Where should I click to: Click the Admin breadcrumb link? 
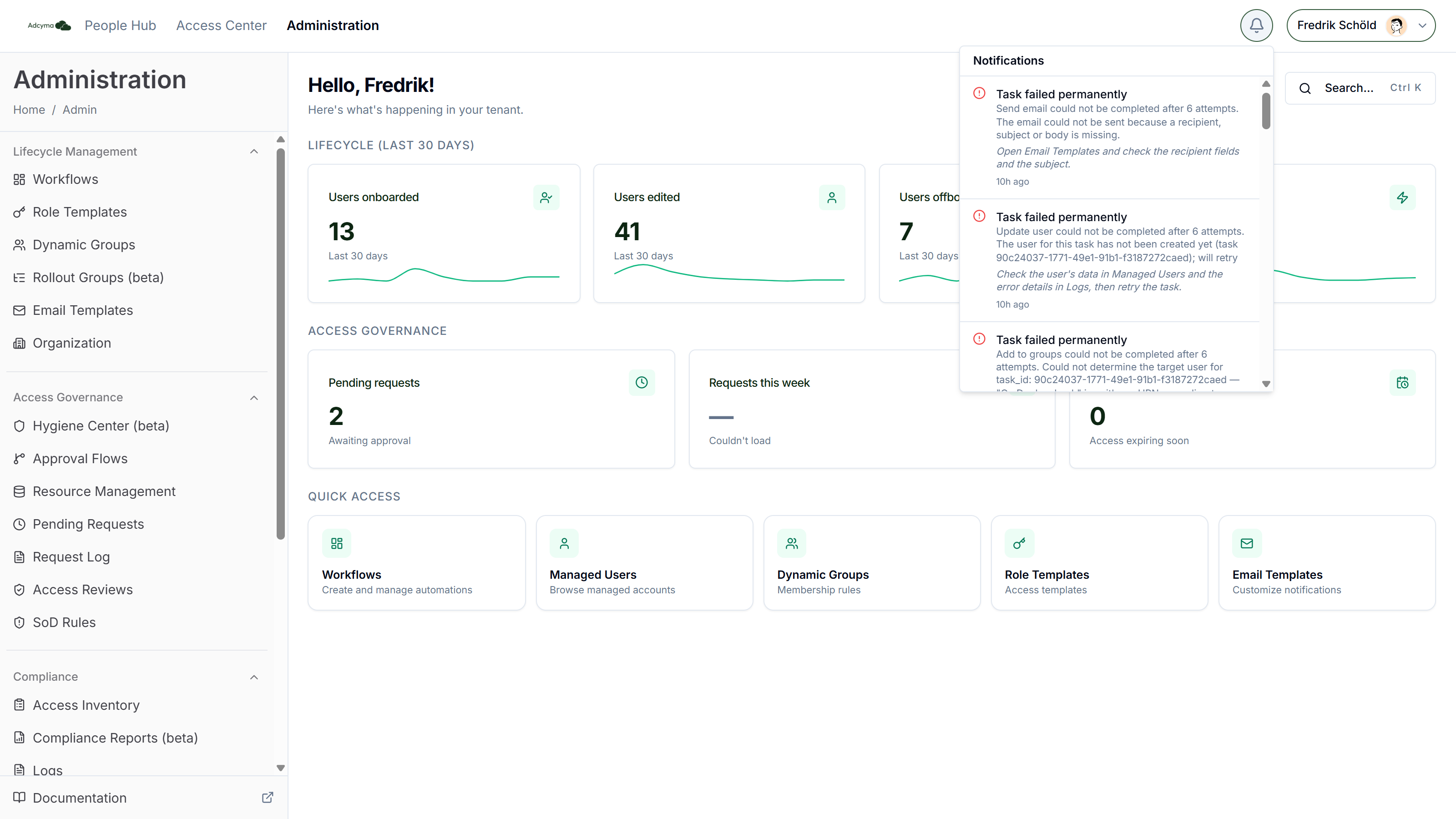[80, 110]
